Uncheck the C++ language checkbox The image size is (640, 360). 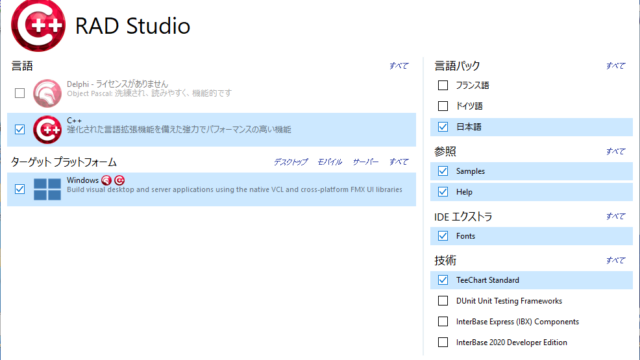coord(20,129)
